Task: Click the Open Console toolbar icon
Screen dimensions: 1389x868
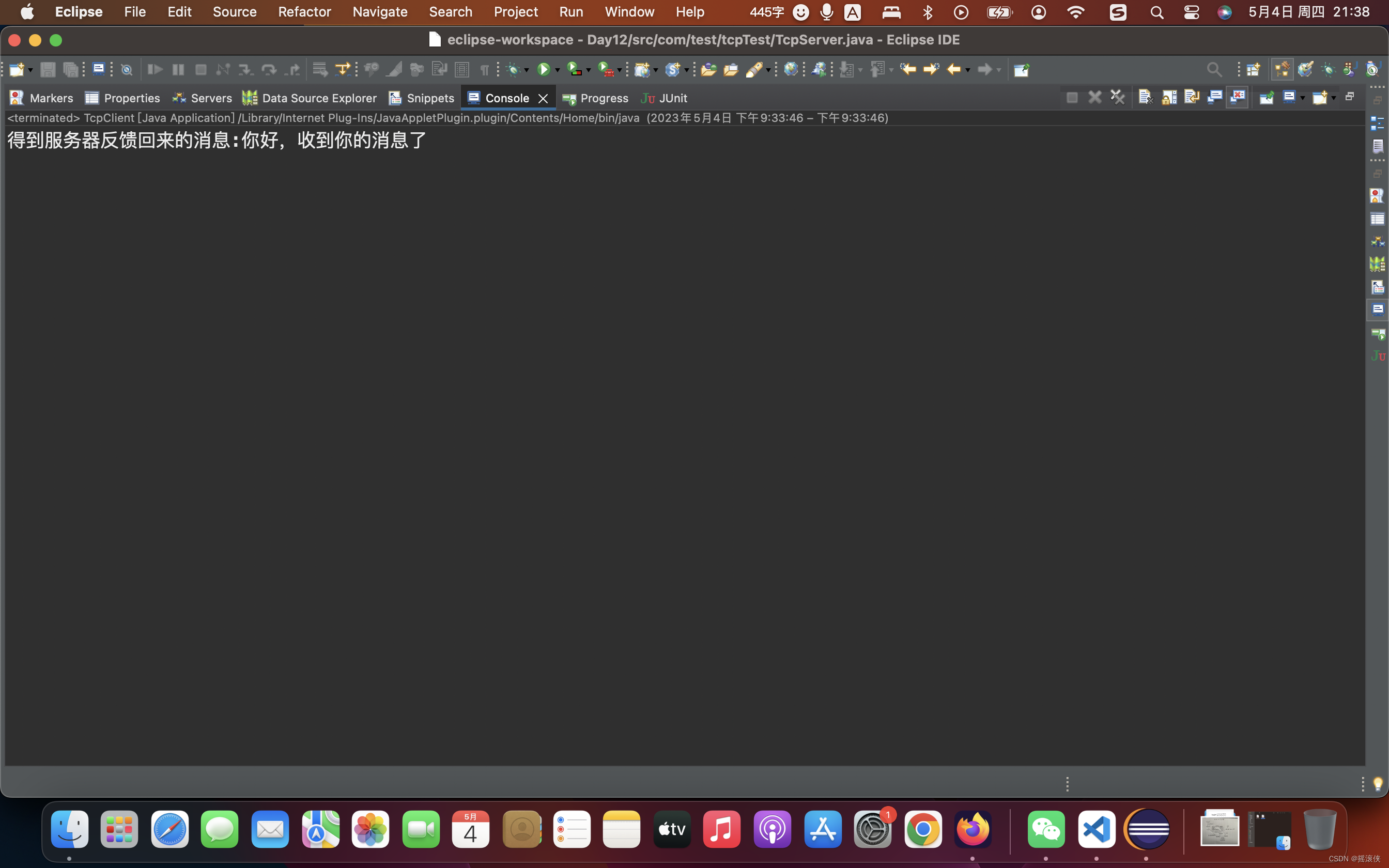Action: 99,69
